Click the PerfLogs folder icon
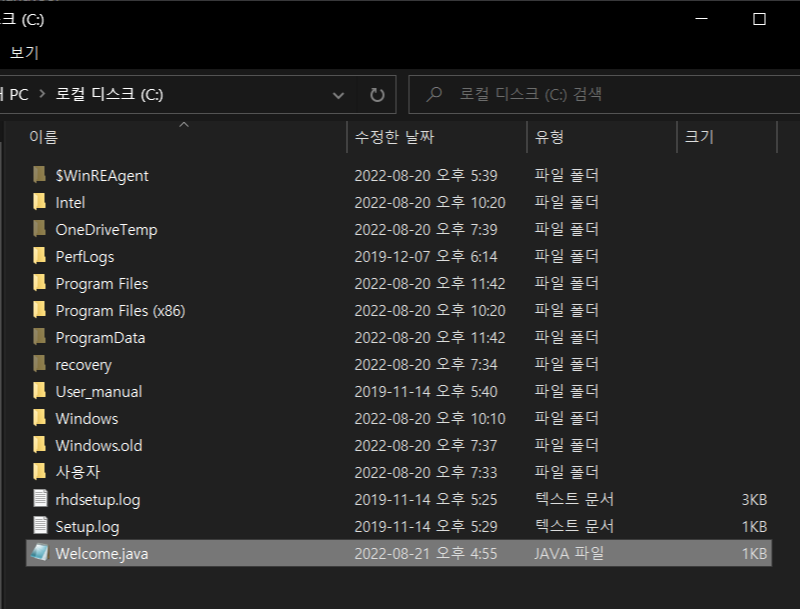800x609 pixels. 39,256
